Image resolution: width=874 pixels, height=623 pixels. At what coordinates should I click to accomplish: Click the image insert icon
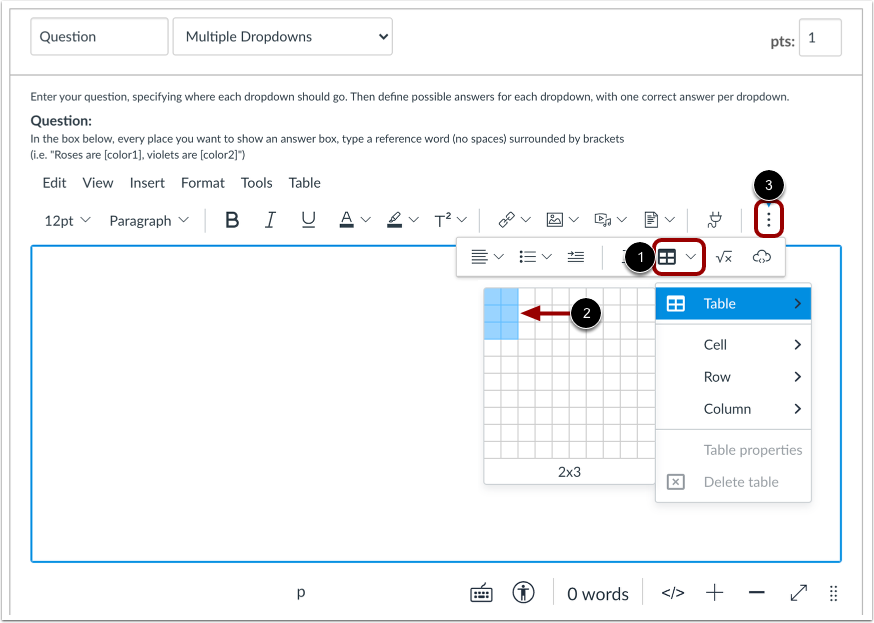pos(555,220)
